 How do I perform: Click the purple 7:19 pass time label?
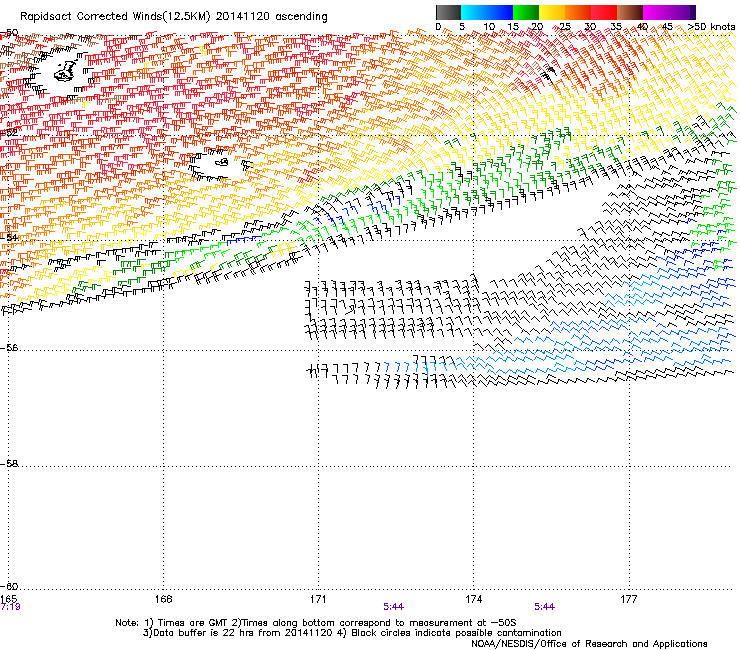(x=10, y=607)
